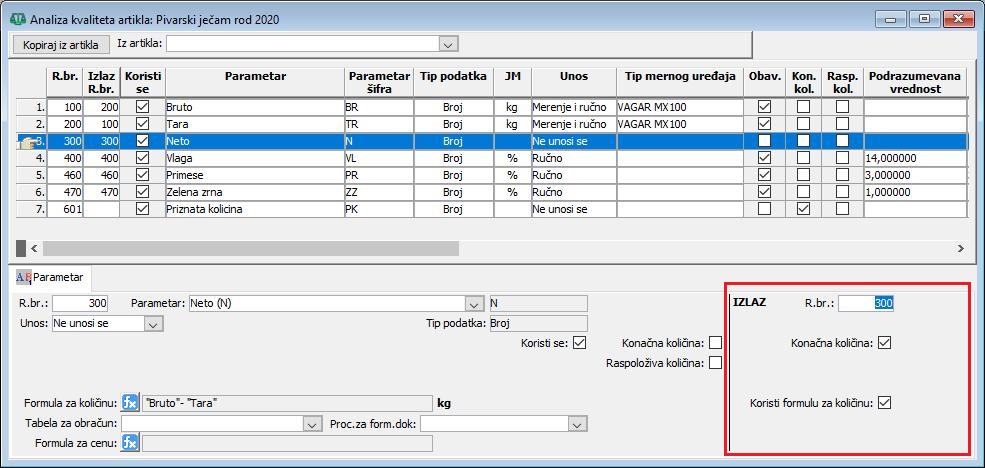Select the Vlaga row in the grid
Viewport: 985px width, 468px height.
point(255,158)
